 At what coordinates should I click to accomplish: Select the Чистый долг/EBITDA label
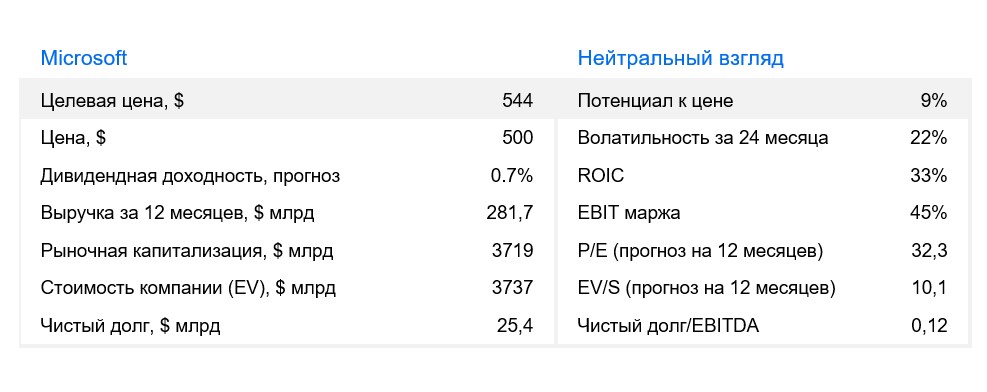[x=668, y=326]
